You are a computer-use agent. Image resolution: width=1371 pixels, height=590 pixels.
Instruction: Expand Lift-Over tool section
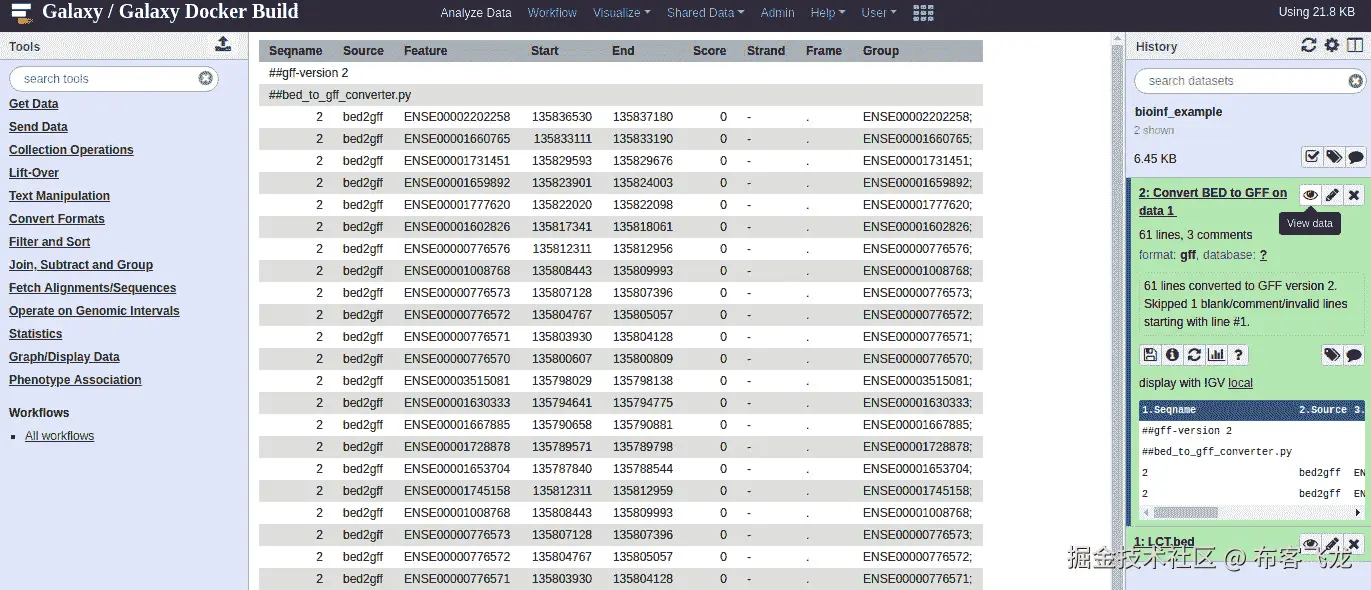pos(34,173)
